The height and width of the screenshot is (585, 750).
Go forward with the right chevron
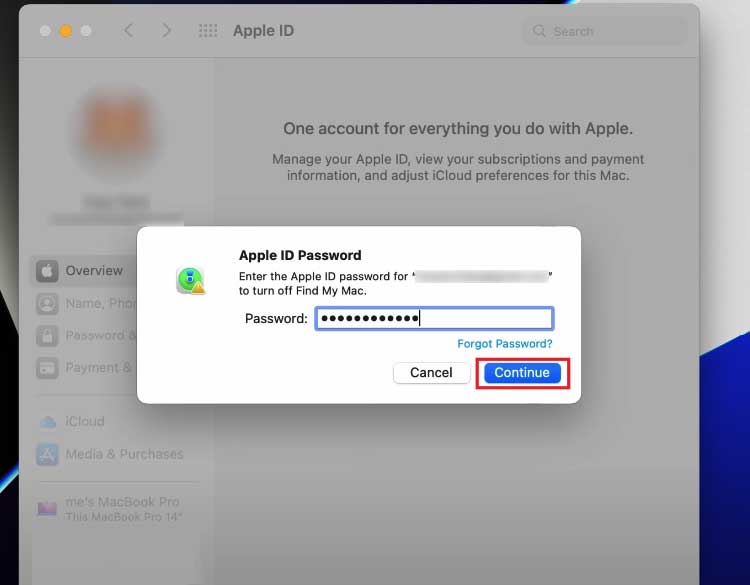pos(166,31)
